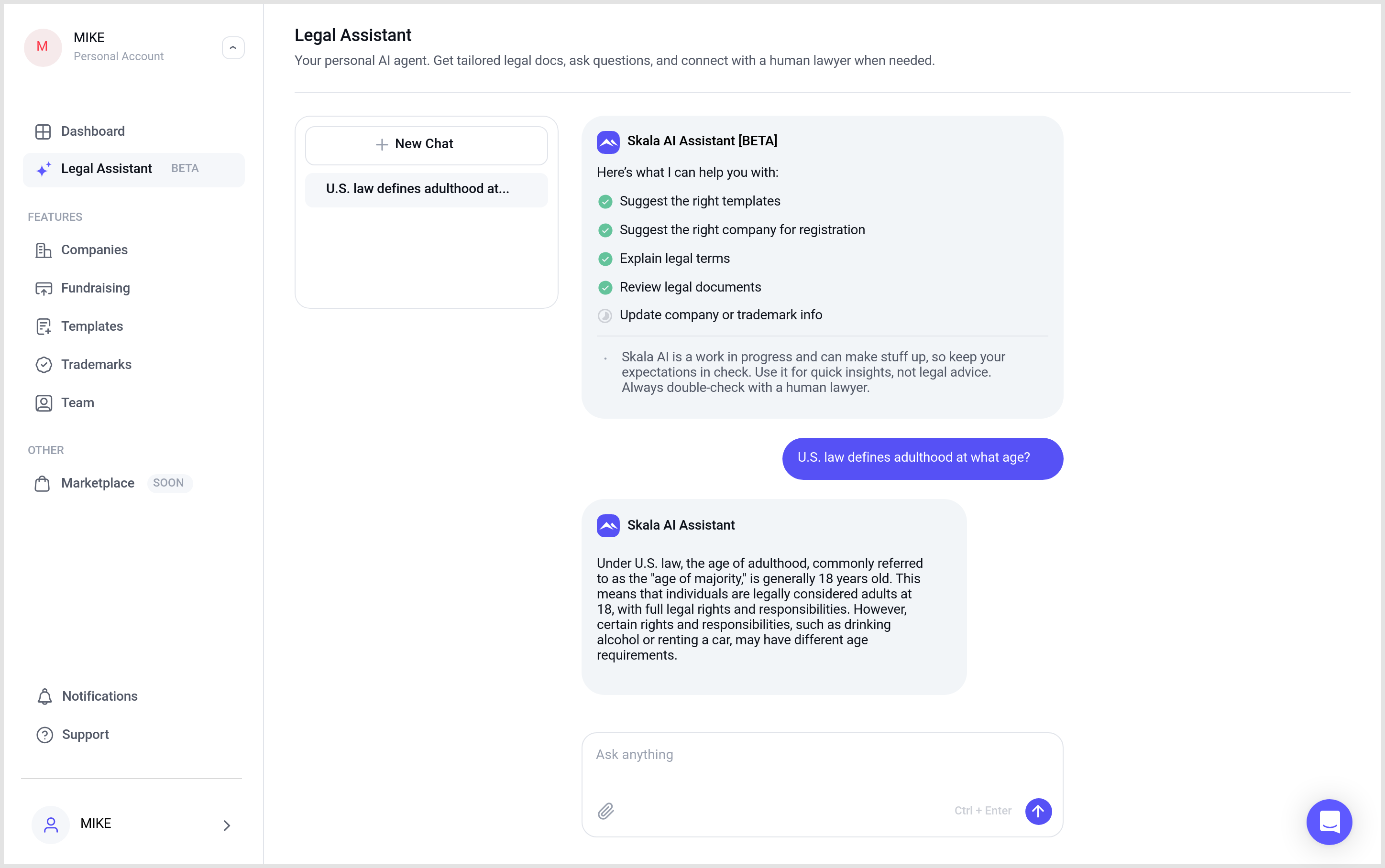Viewport: 1385px width, 868px height.
Task: Click the Fundraising sidebar icon
Action: tap(44, 288)
